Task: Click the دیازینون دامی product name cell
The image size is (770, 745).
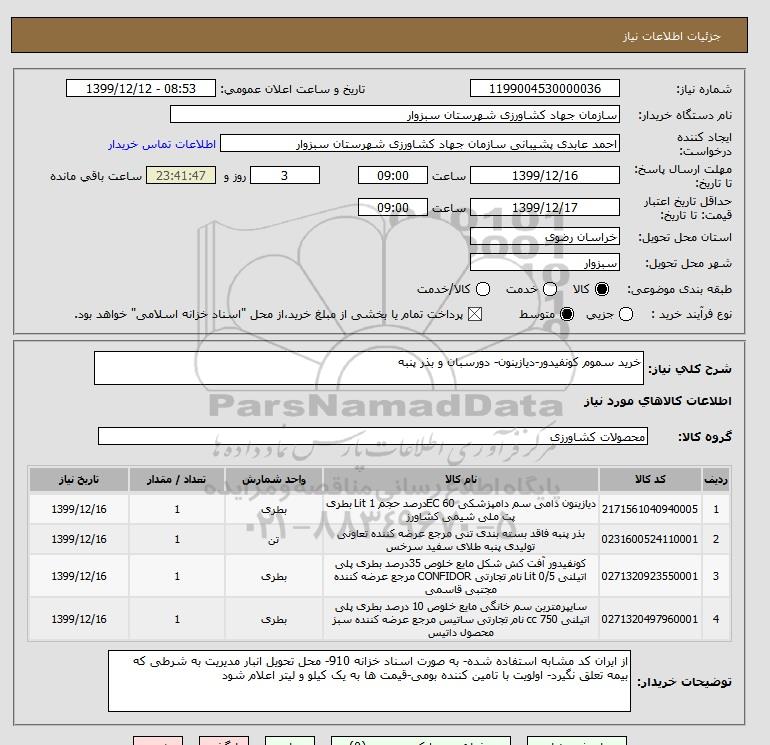Action: tap(461, 509)
